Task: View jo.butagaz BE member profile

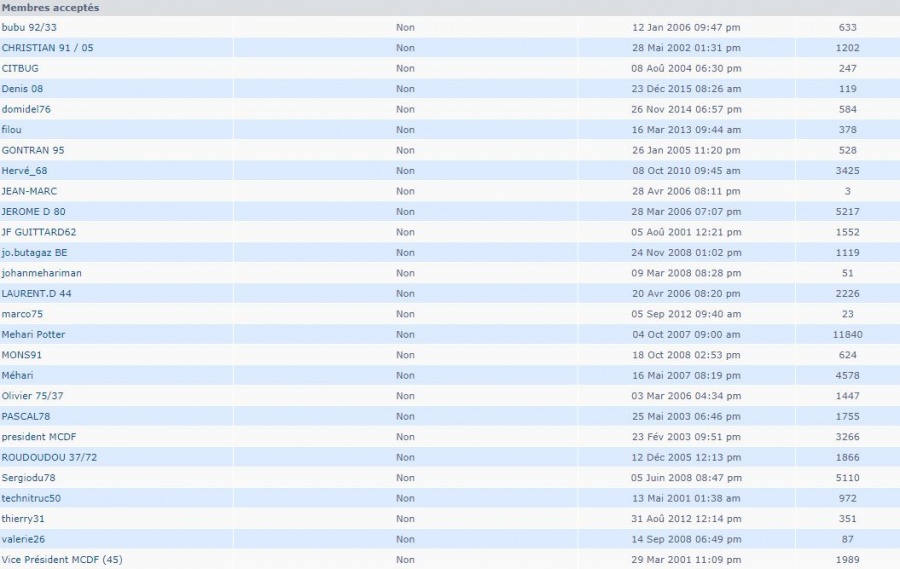Action: 34,253
